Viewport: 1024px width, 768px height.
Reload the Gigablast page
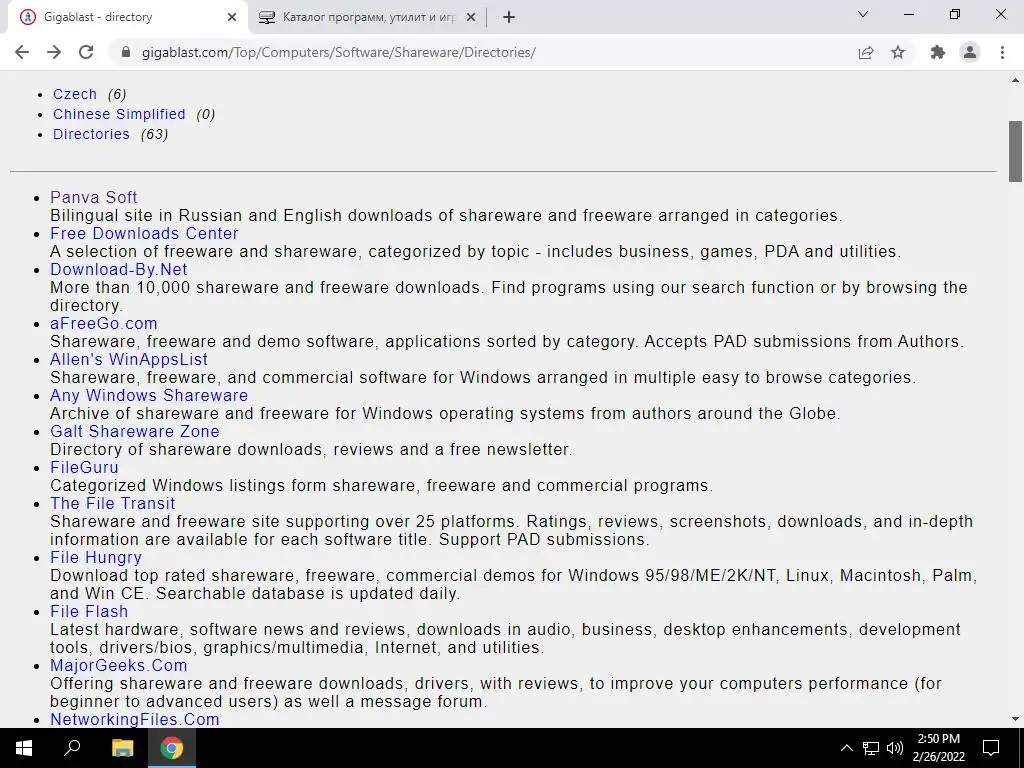click(x=86, y=52)
